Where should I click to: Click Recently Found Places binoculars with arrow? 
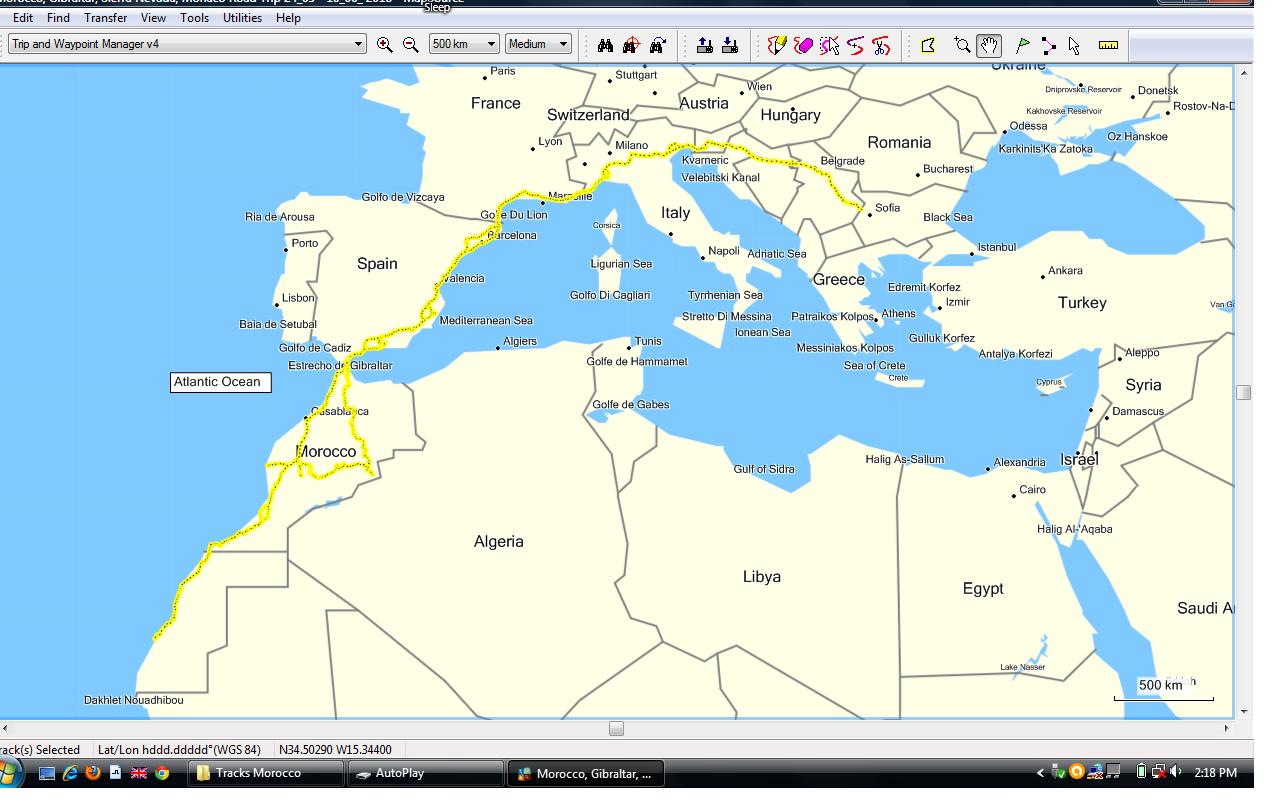[x=657, y=45]
